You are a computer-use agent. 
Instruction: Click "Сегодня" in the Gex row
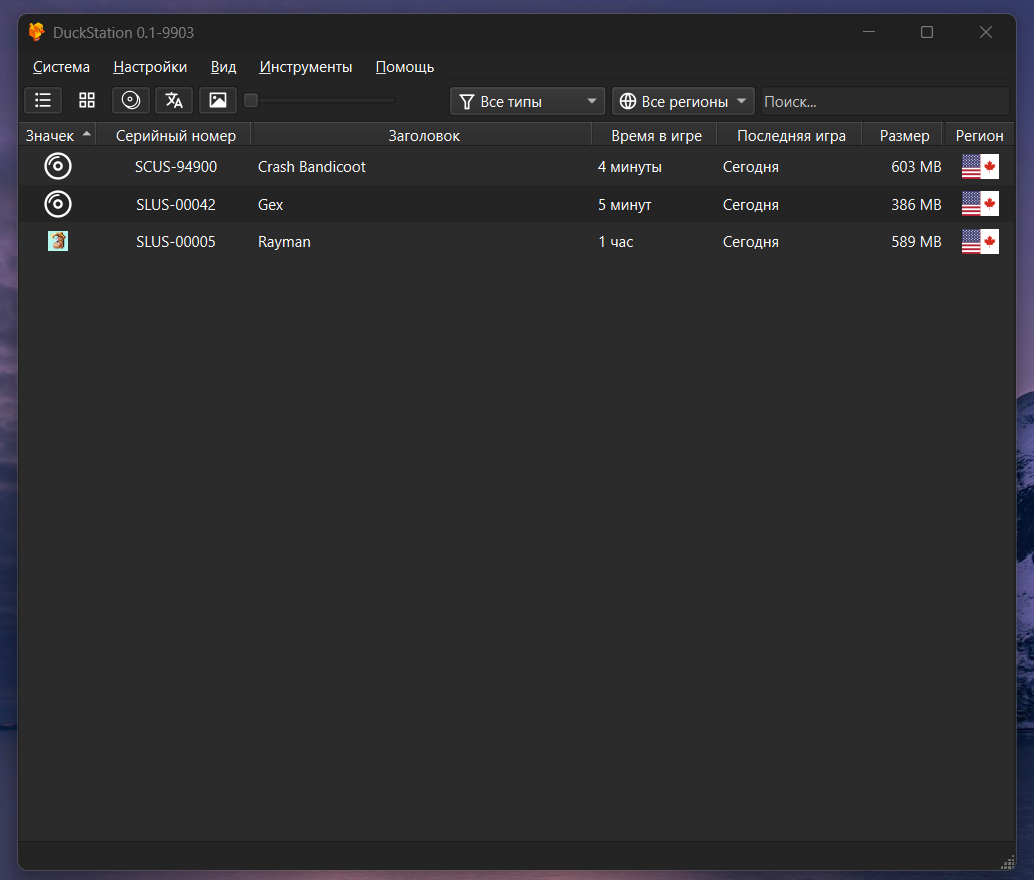pyautogui.click(x=750, y=204)
